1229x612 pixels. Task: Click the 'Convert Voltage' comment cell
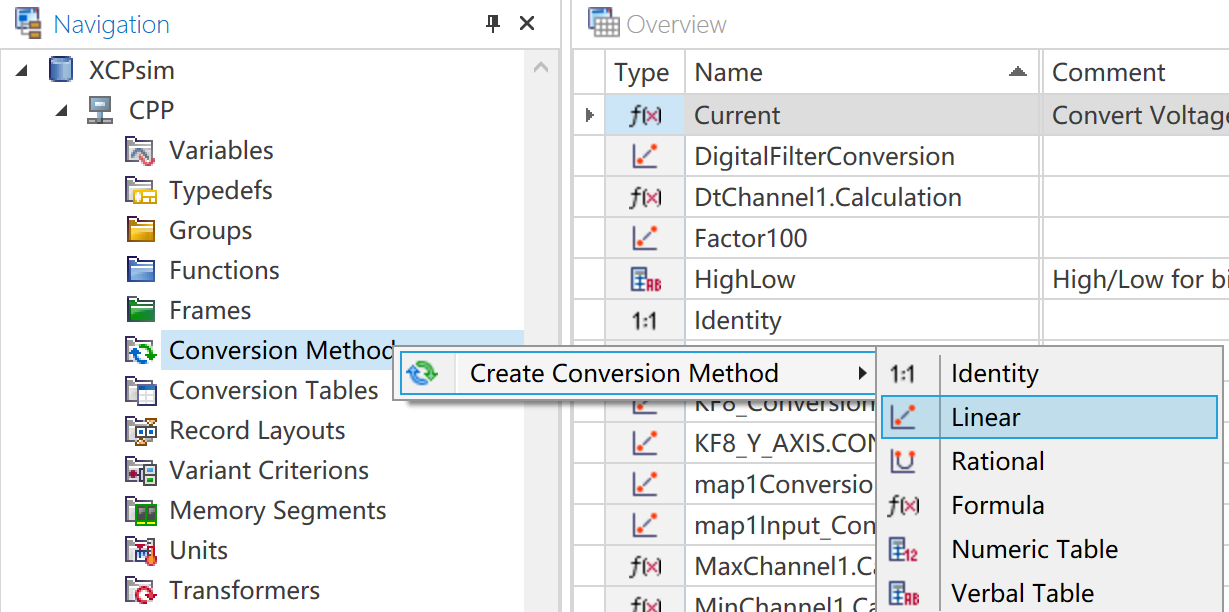[1136, 116]
